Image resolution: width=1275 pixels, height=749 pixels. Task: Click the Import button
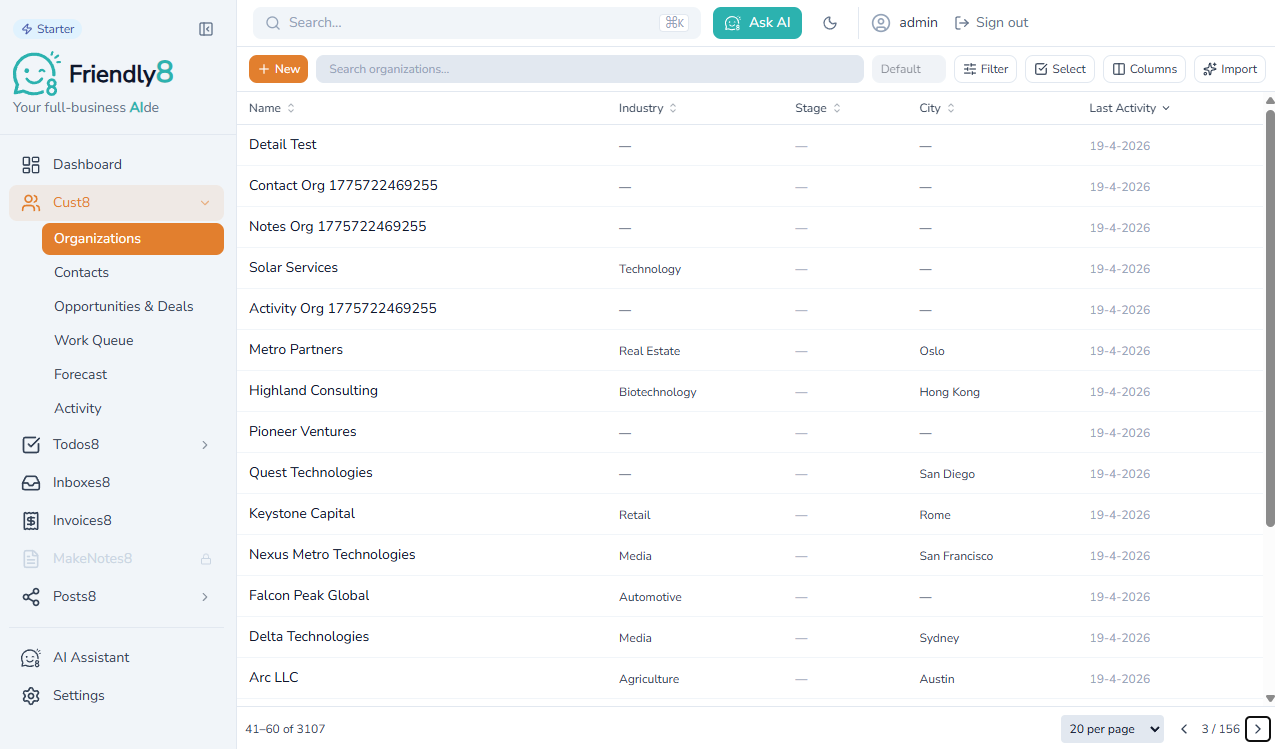(1230, 69)
